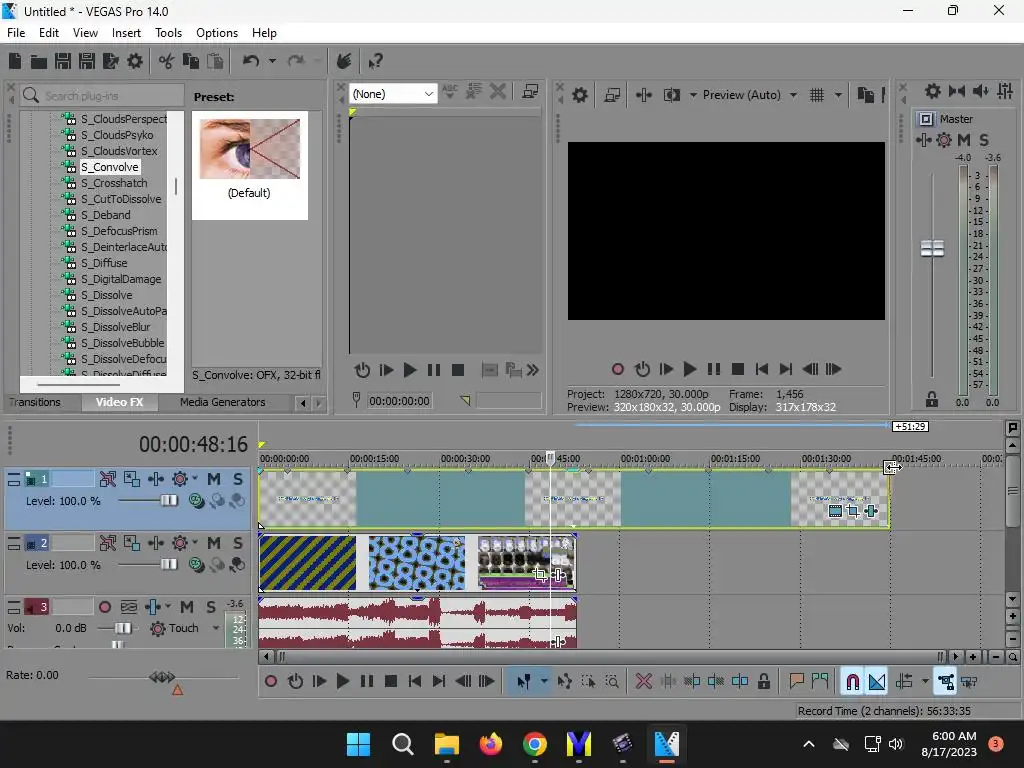Open Split Screen View dropdown arrow
1024x768 pixels.
[x=693, y=95]
